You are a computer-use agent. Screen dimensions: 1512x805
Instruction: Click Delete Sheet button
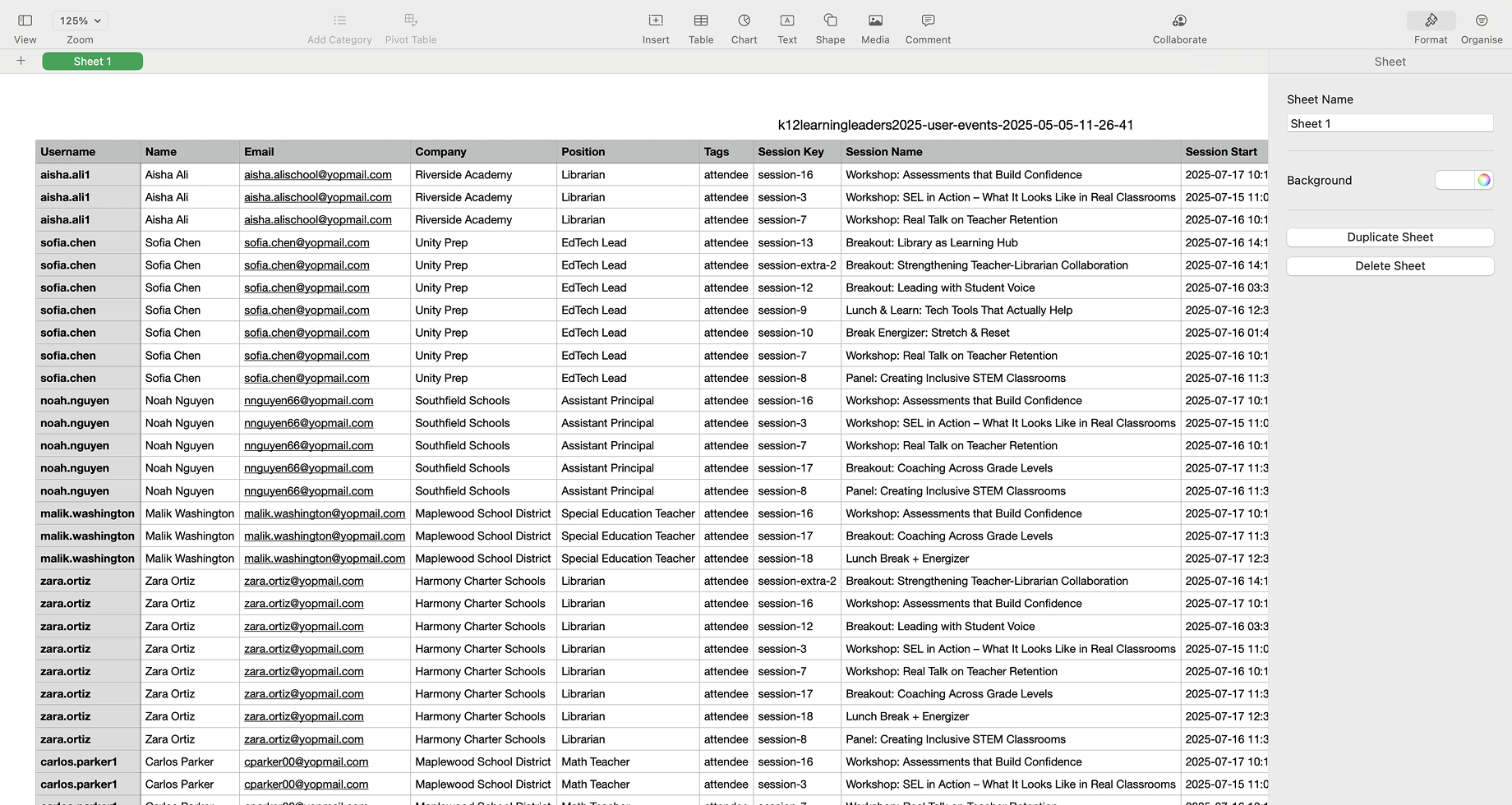[1390, 266]
